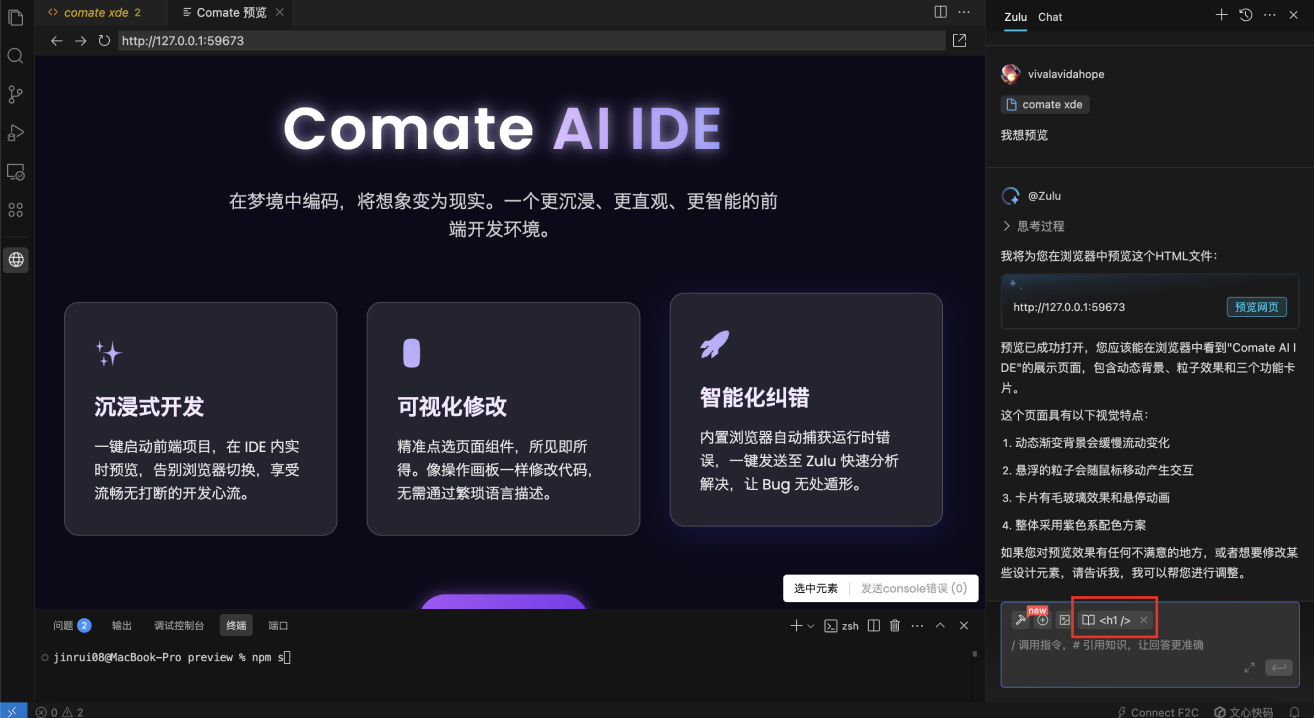Screen dimensions: 1314x718
Task: Reload the preview page
Action: coord(104,41)
